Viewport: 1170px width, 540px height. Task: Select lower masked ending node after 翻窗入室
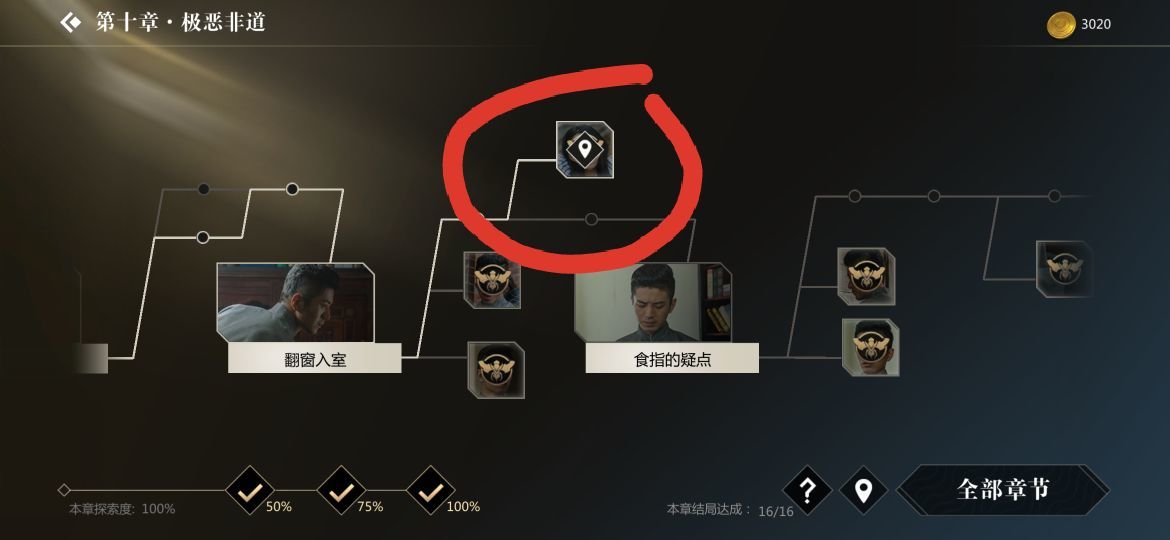[x=496, y=370]
